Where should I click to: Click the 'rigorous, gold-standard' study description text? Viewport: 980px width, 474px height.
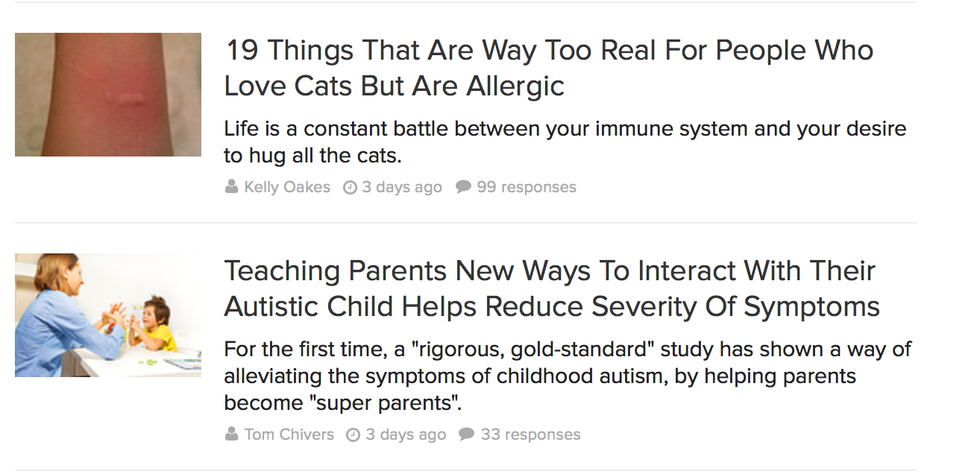coord(567,377)
